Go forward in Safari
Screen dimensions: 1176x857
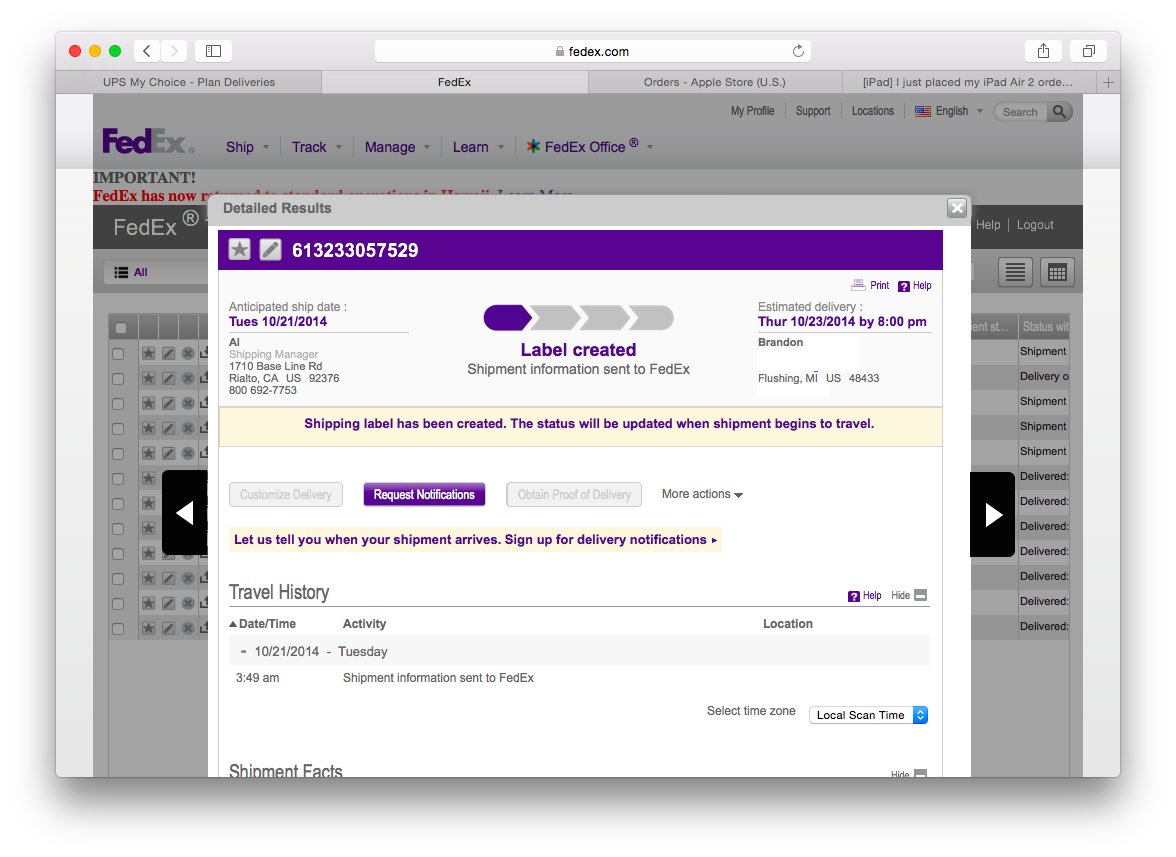[x=174, y=51]
